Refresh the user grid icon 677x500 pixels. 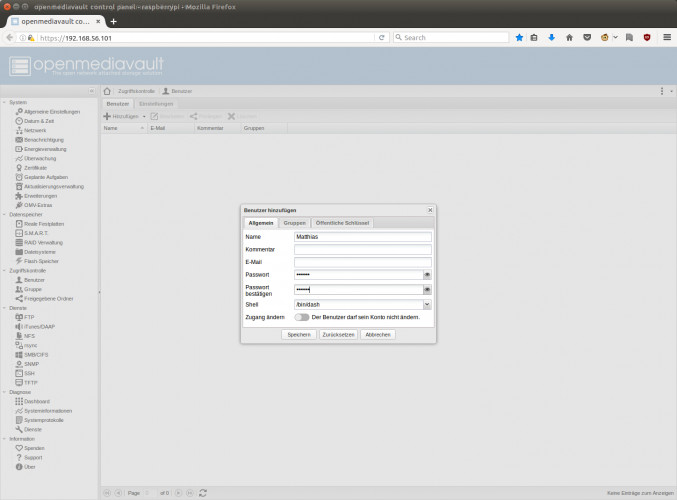tap(203, 493)
